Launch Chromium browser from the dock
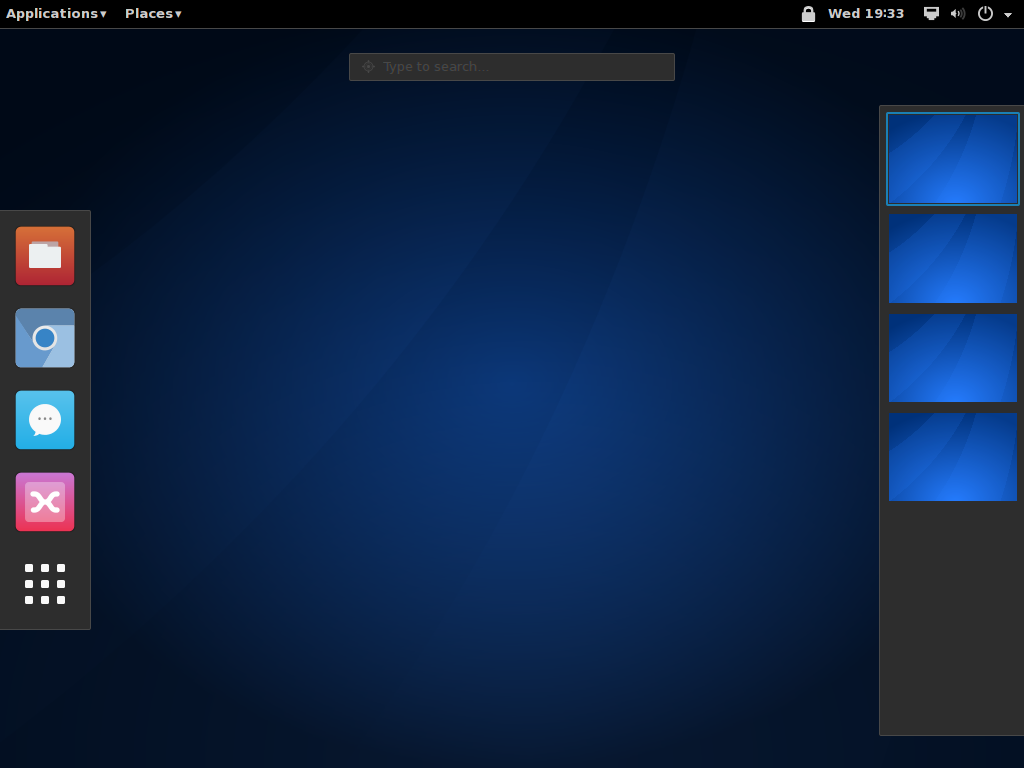Screen dimensions: 1024x768 (x=45, y=338)
